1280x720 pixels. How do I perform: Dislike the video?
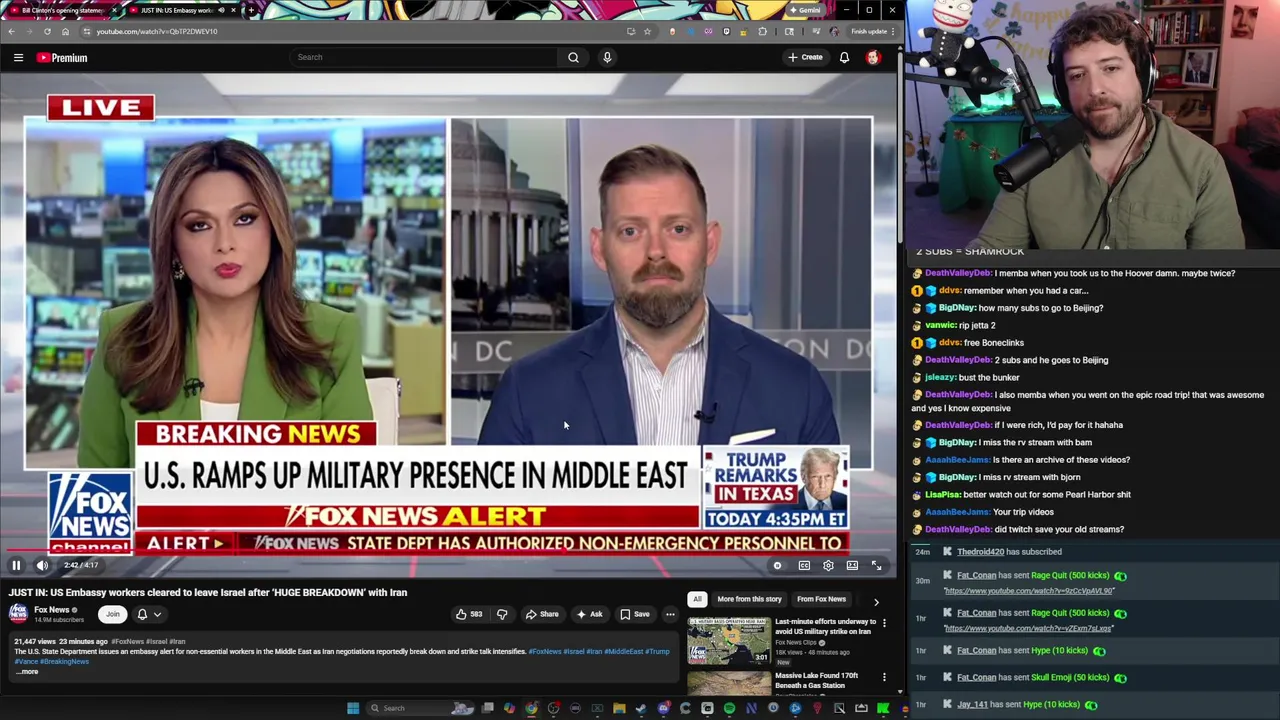pyautogui.click(x=502, y=614)
